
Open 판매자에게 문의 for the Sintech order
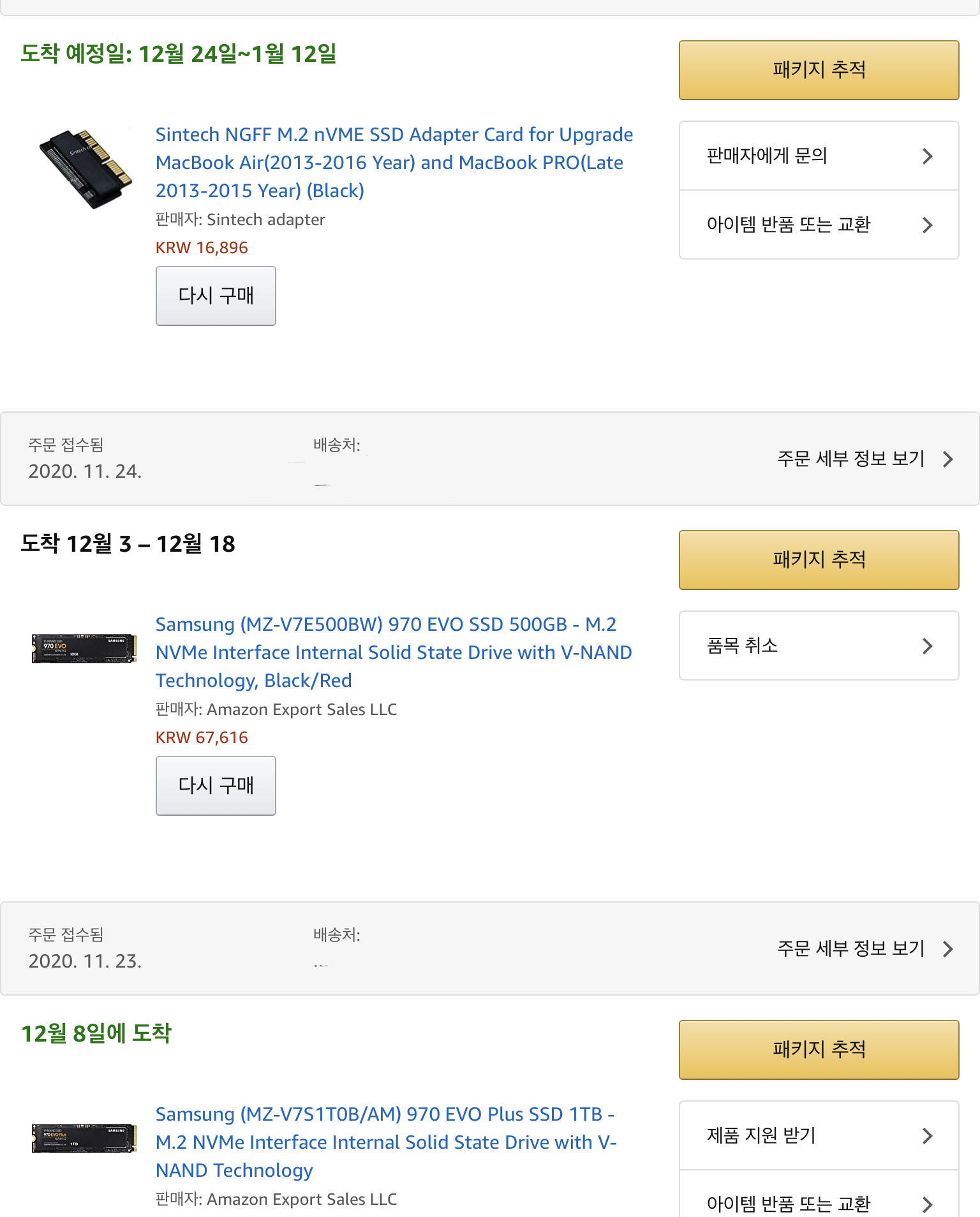[x=819, y=156]
